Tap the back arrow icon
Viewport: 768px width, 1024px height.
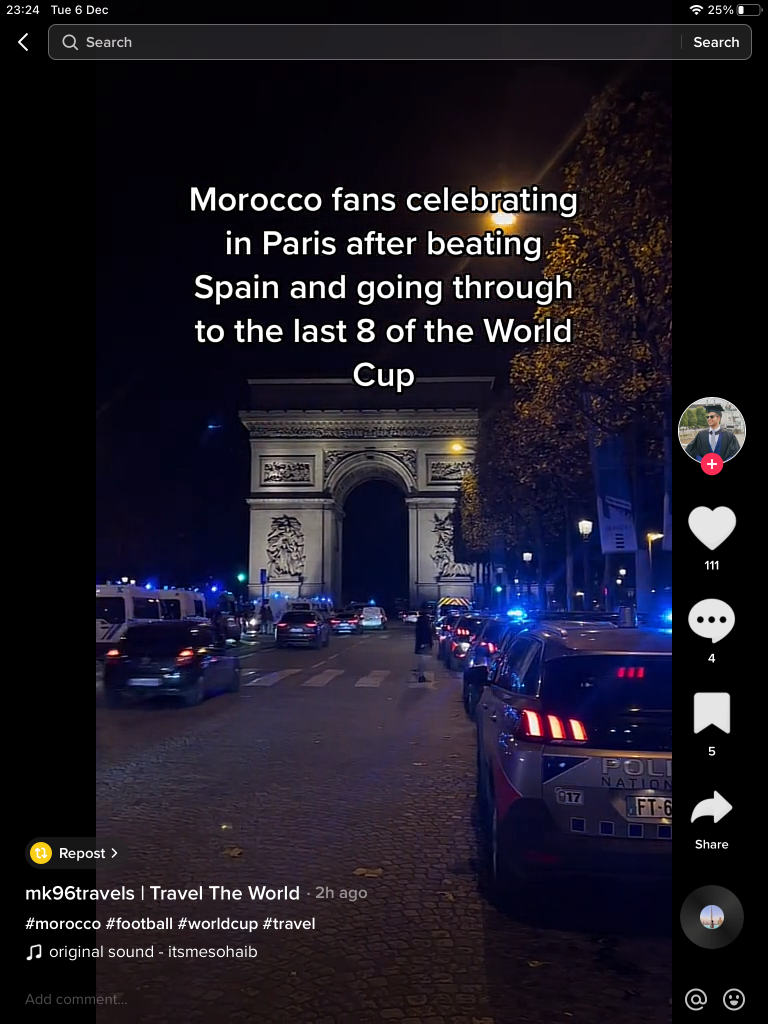(24, 42)
